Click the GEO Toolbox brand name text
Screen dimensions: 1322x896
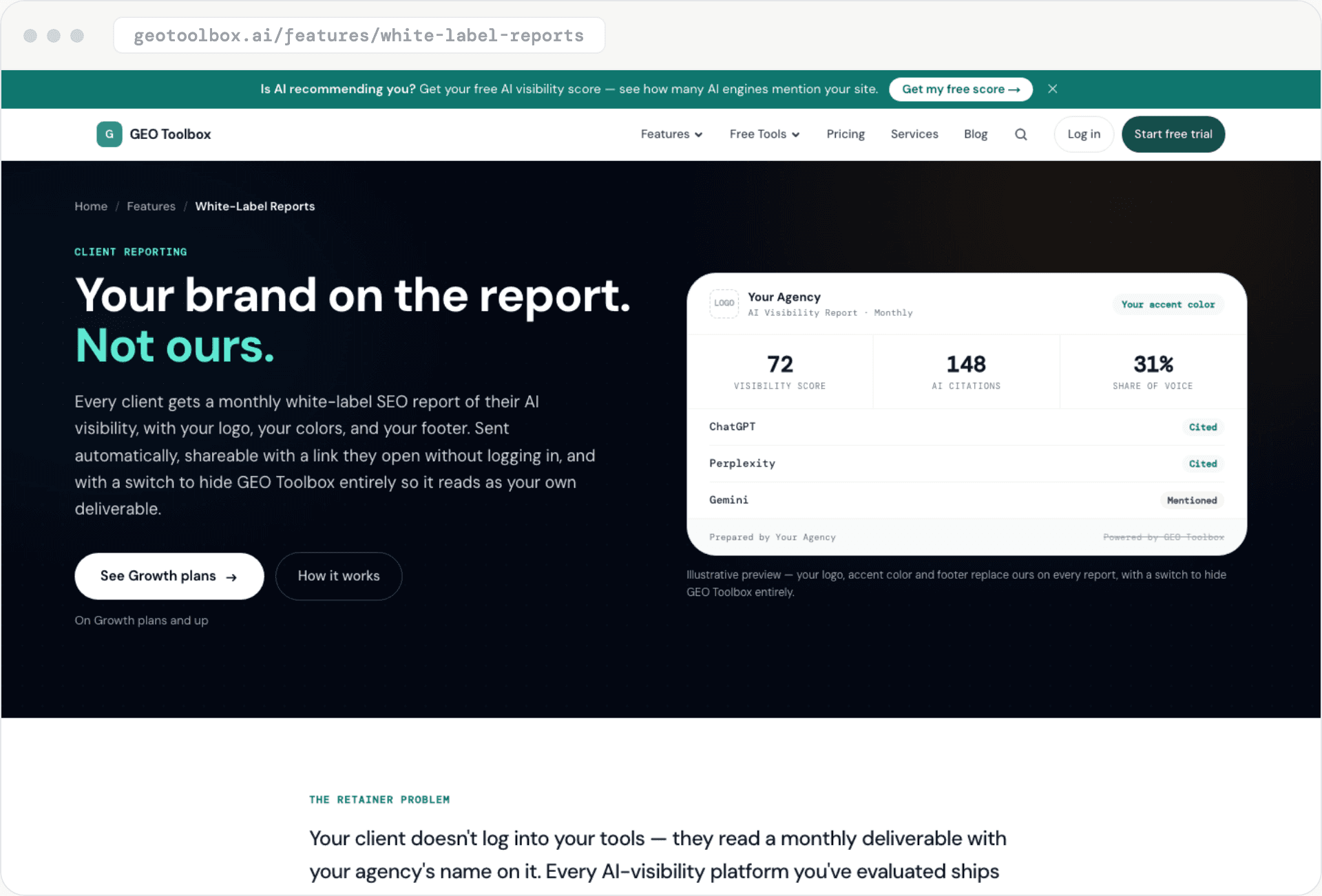170,134
